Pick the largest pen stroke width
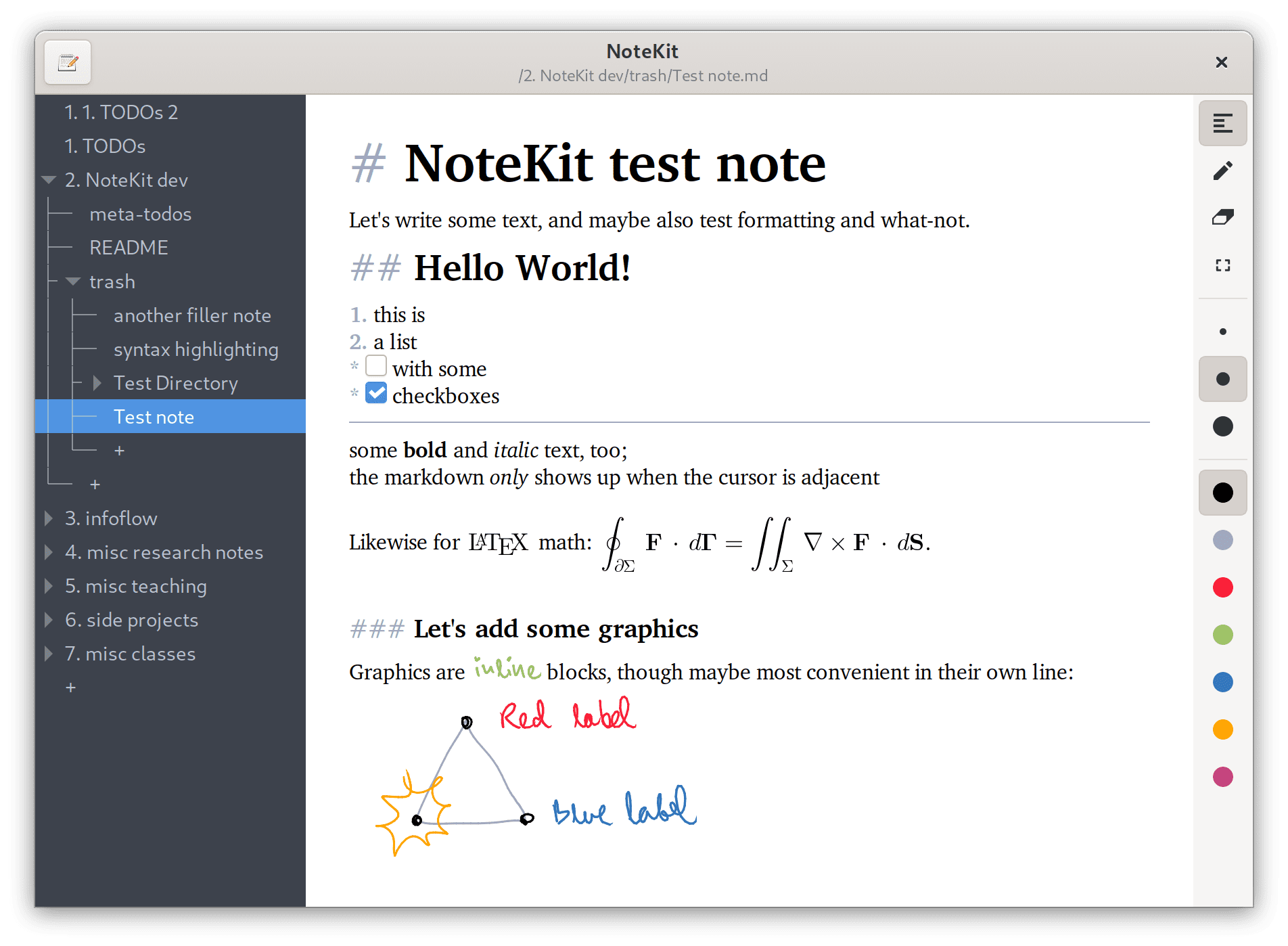 click(x=1222, y=426)
